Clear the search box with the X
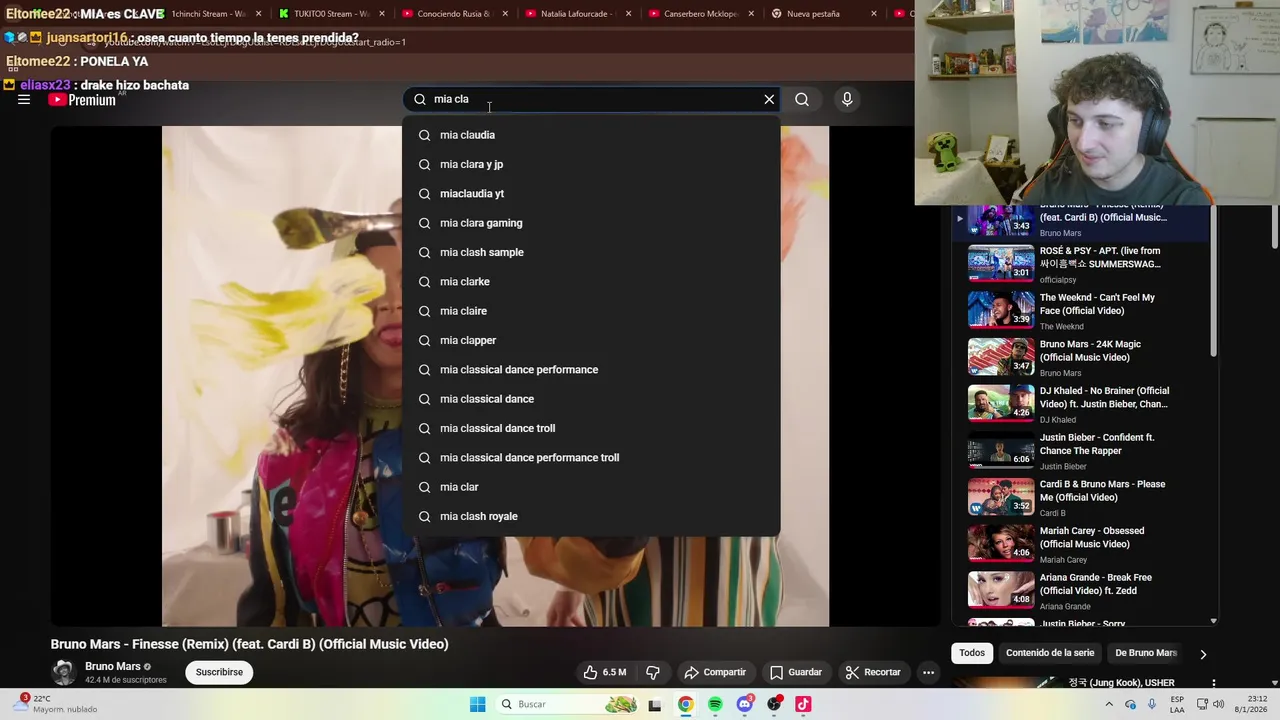 pos(769,99)
